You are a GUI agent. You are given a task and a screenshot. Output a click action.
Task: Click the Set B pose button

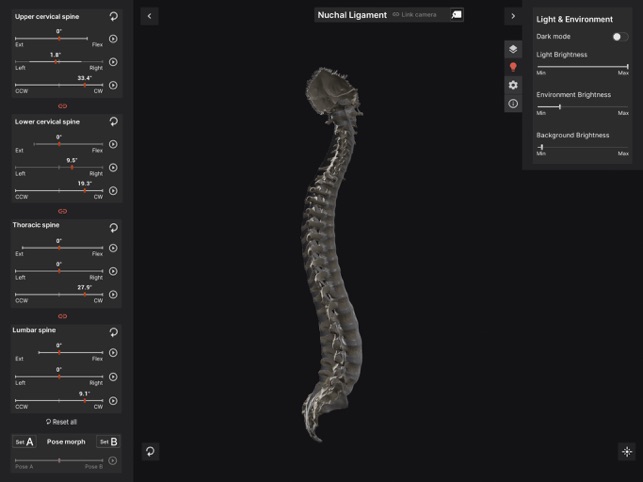(108, 441)
